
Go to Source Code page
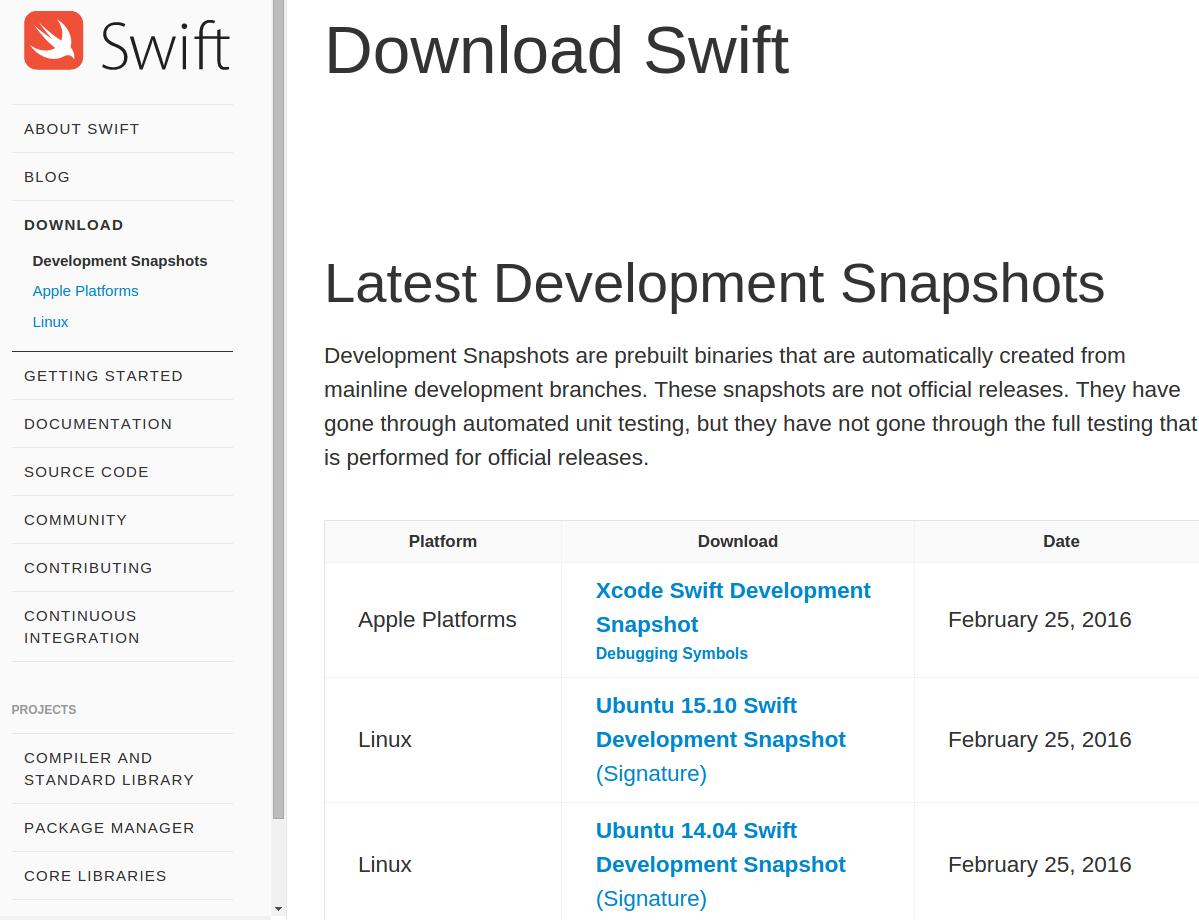86,473
